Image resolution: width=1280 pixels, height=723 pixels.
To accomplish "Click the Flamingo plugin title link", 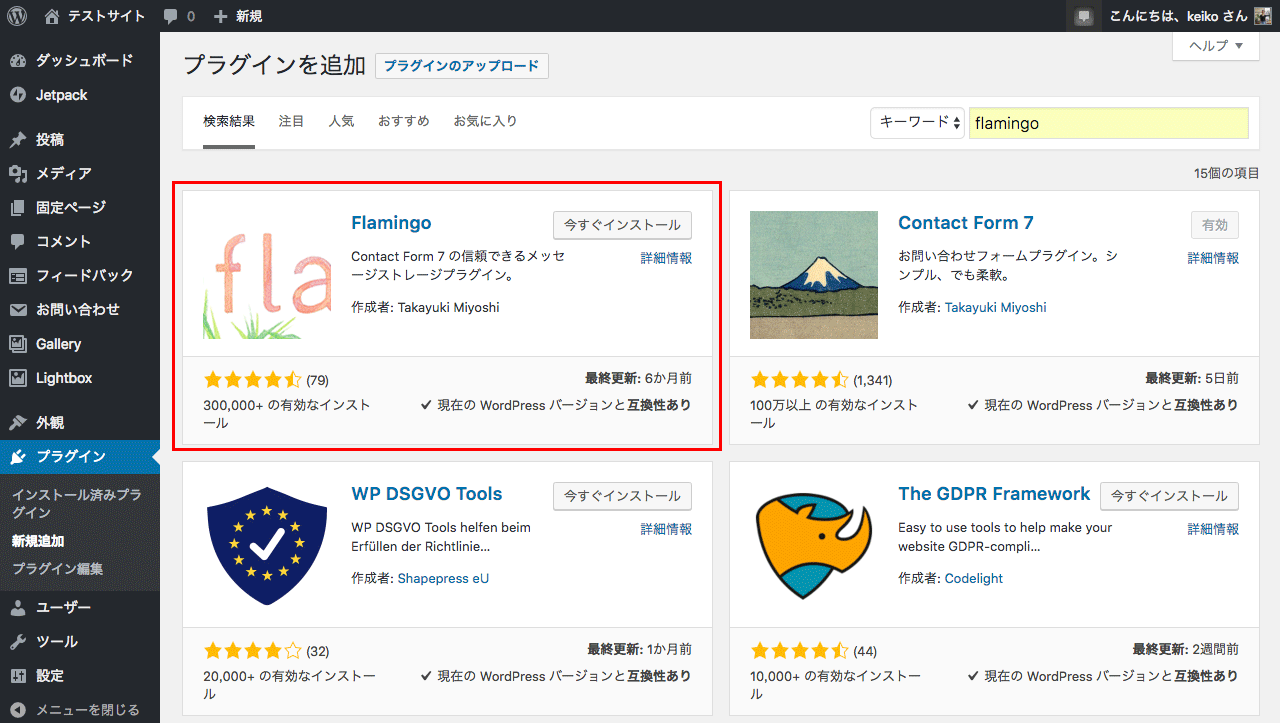I will [391, 223].
